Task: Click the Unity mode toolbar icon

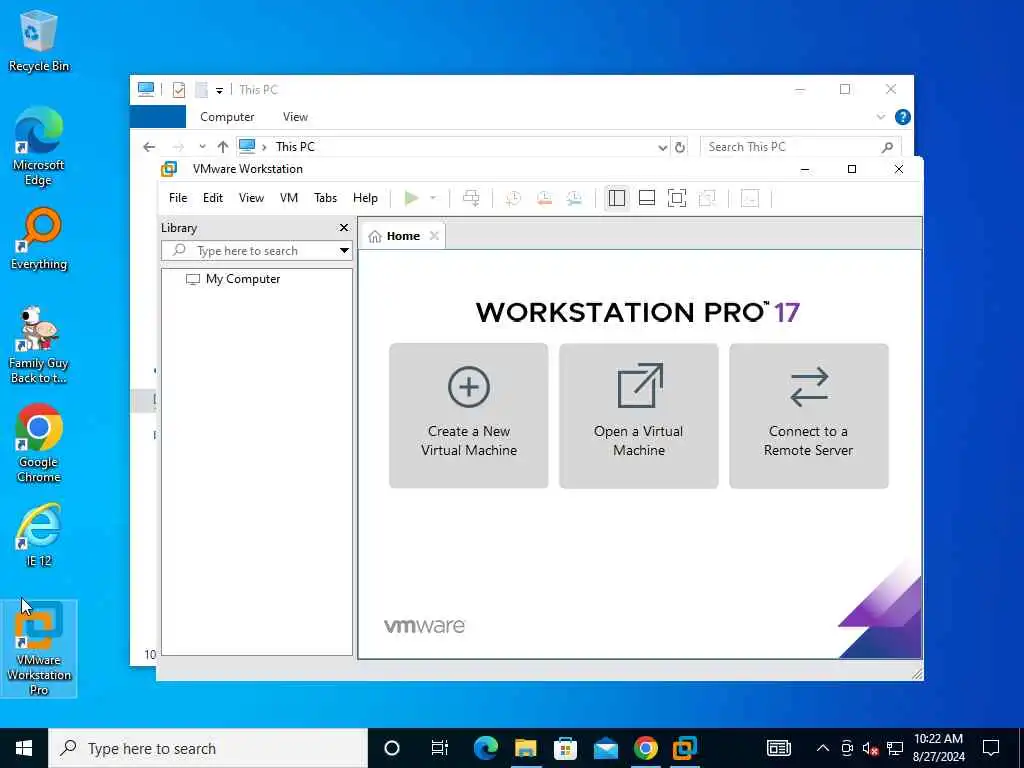Action: pos(707,198)
